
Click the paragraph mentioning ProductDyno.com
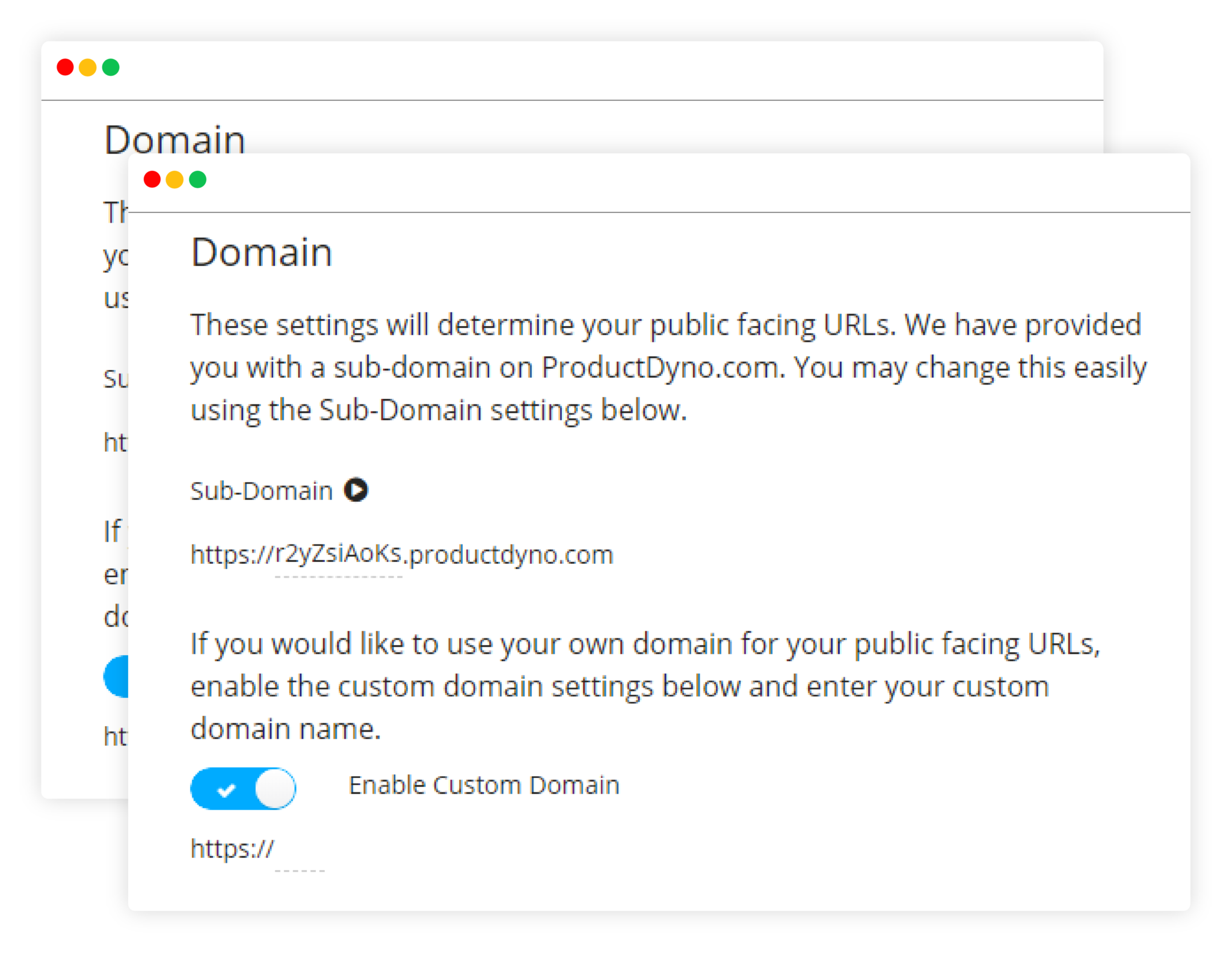click(x=668, y=367)
